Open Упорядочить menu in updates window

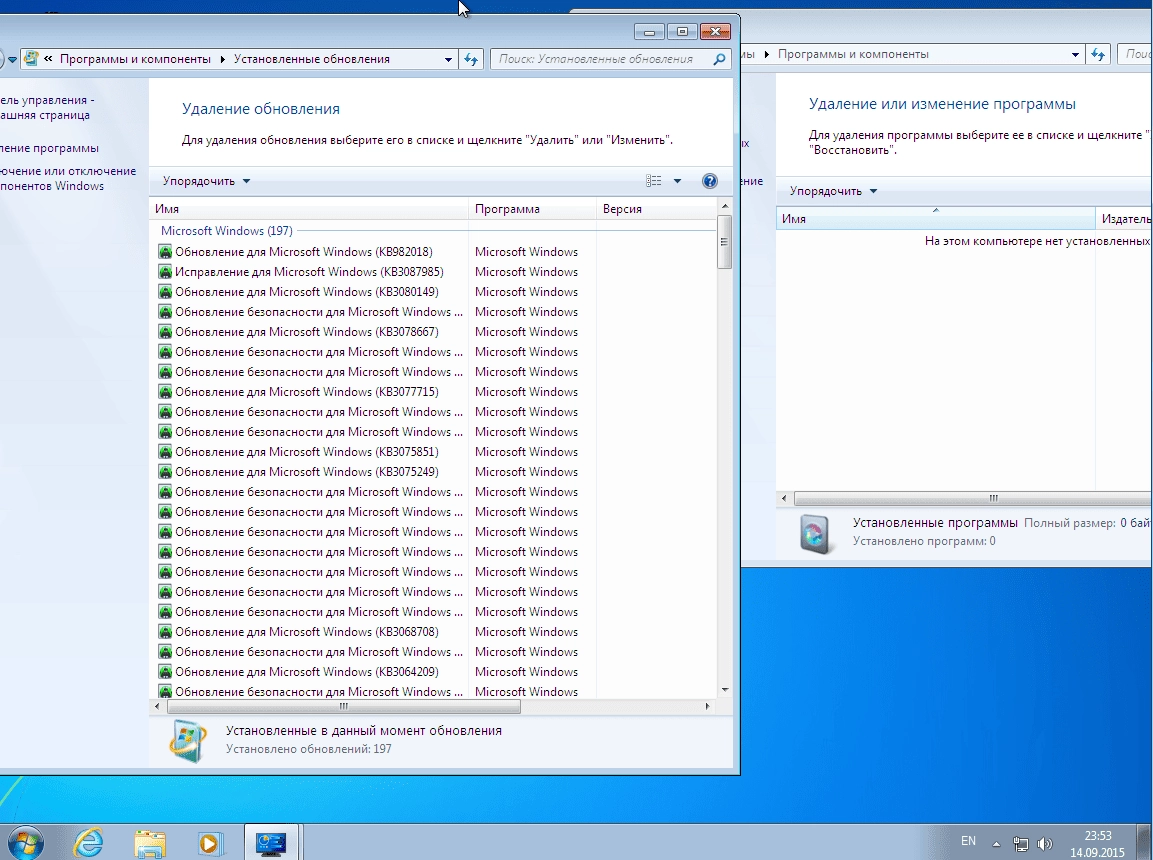tap(207, 181)
